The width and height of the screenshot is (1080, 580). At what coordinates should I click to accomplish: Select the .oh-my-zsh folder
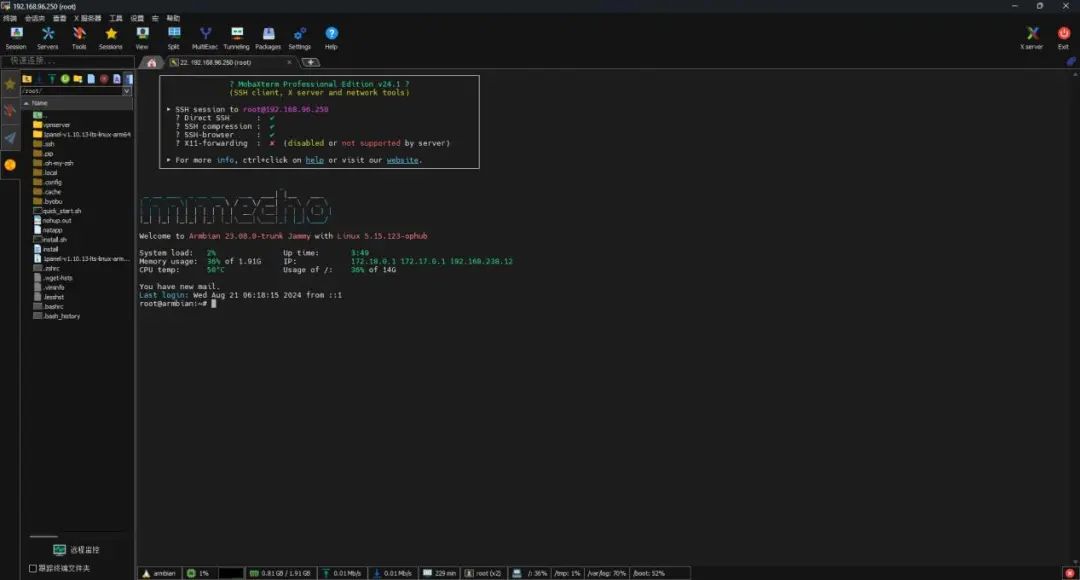pos(53,163)
